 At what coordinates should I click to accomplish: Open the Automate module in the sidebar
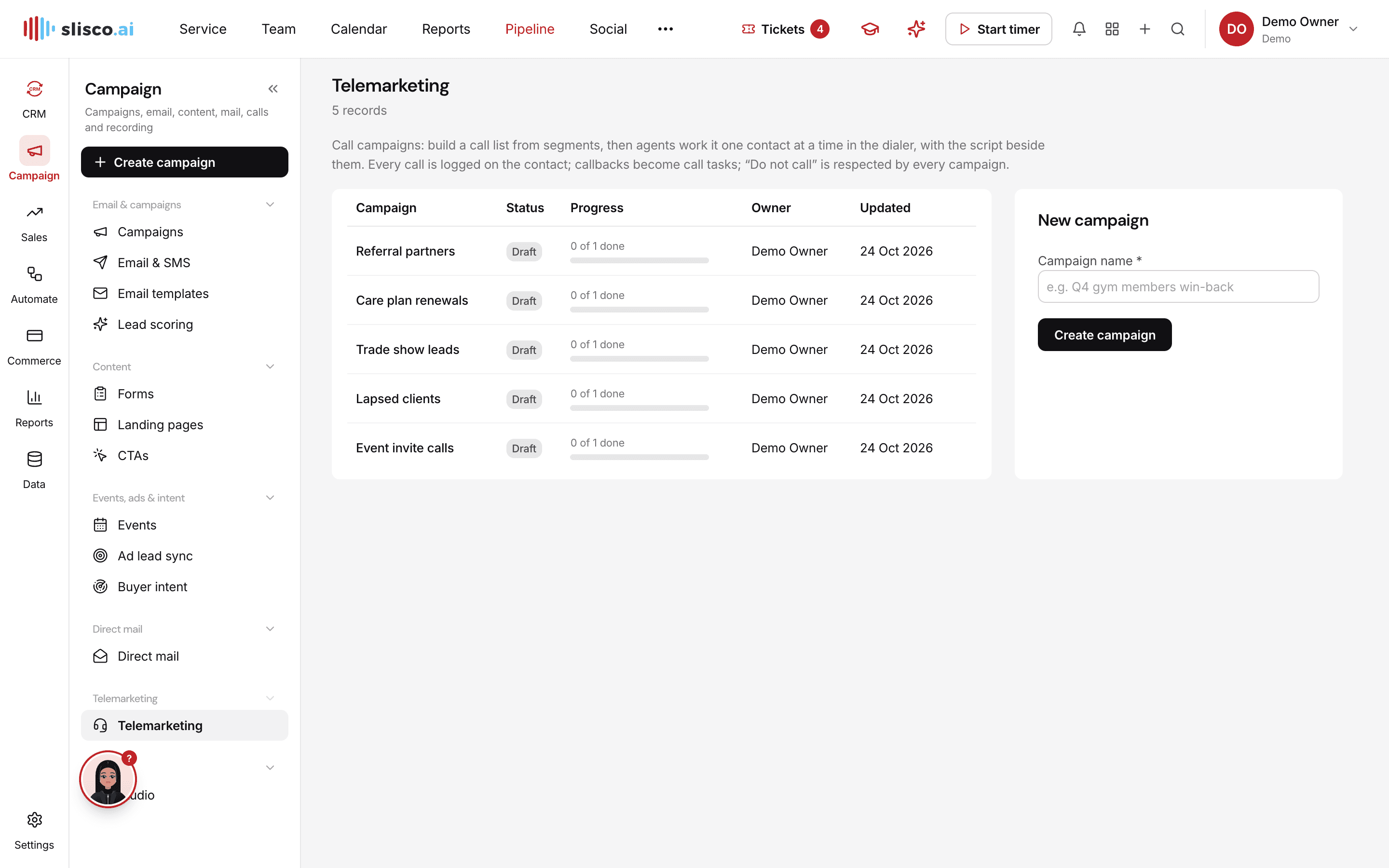click(x=34, y=285)
